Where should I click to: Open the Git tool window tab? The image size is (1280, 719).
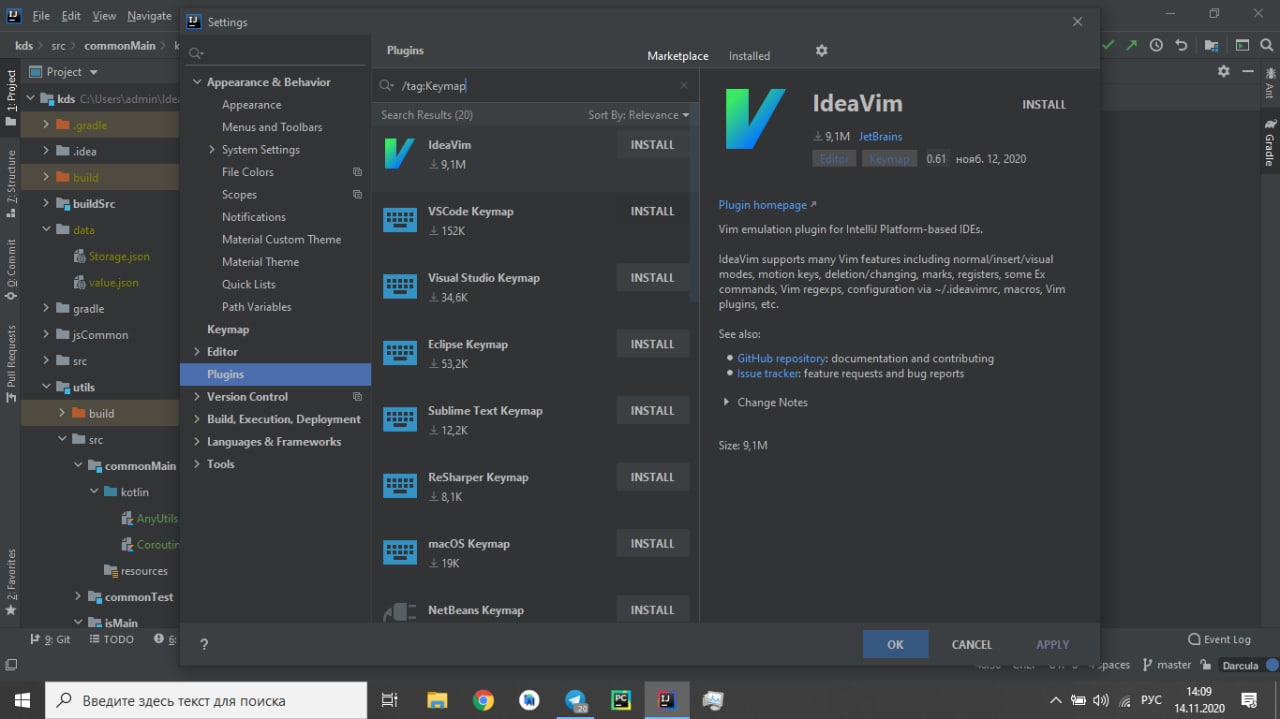click(50, 639)
